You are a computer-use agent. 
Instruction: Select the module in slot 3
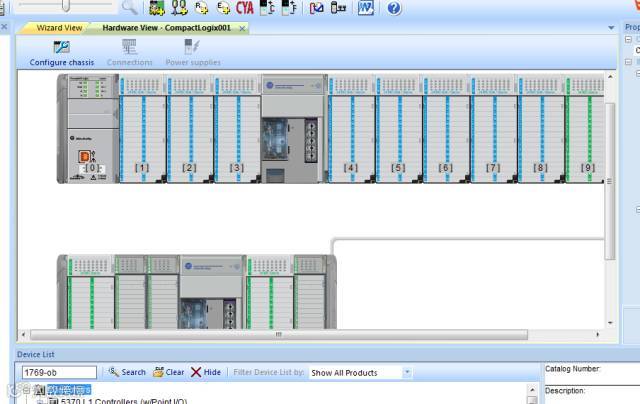(x=238, y=128)
